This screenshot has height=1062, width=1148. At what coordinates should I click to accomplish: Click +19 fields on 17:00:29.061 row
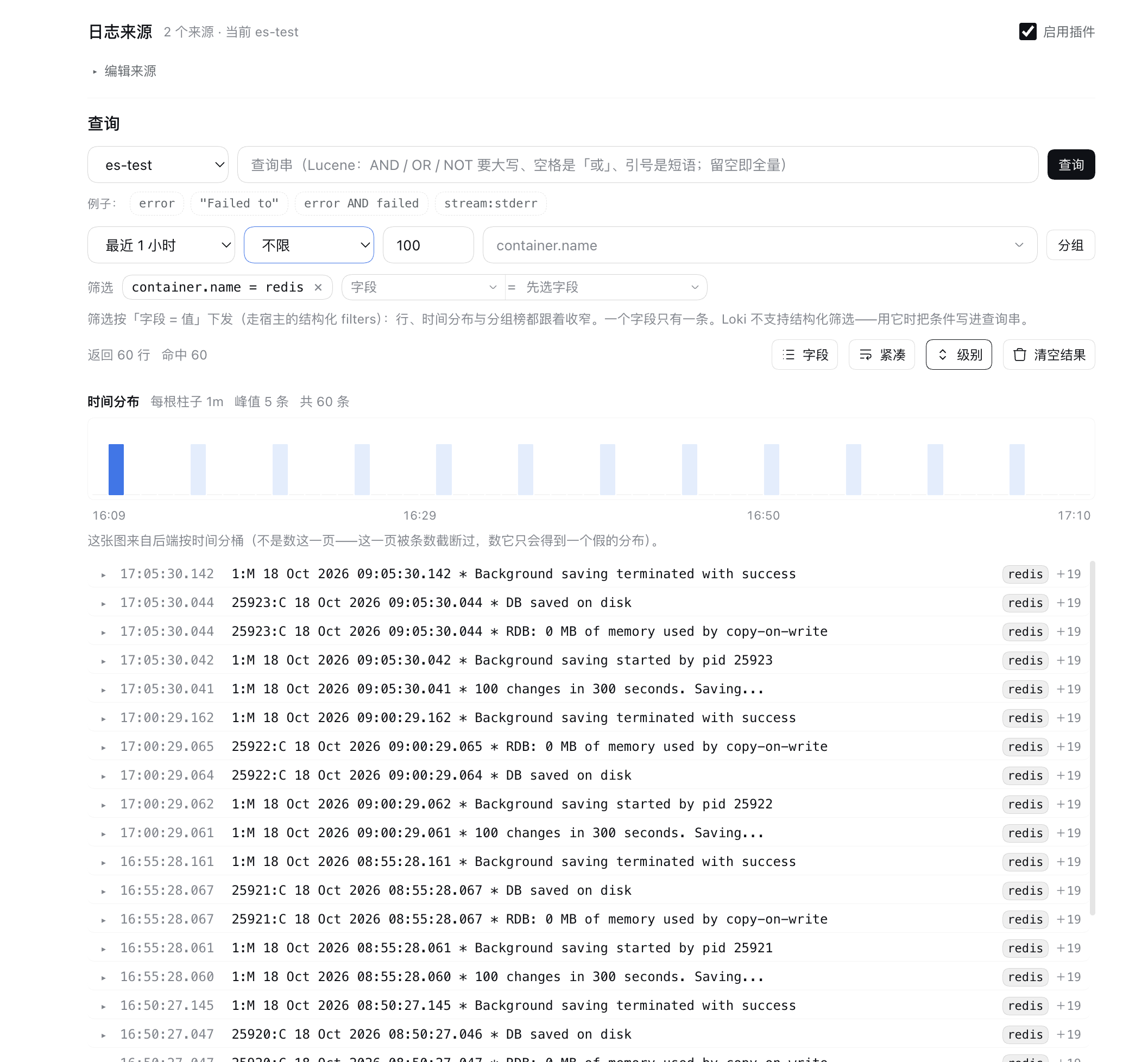point(1068,832)
